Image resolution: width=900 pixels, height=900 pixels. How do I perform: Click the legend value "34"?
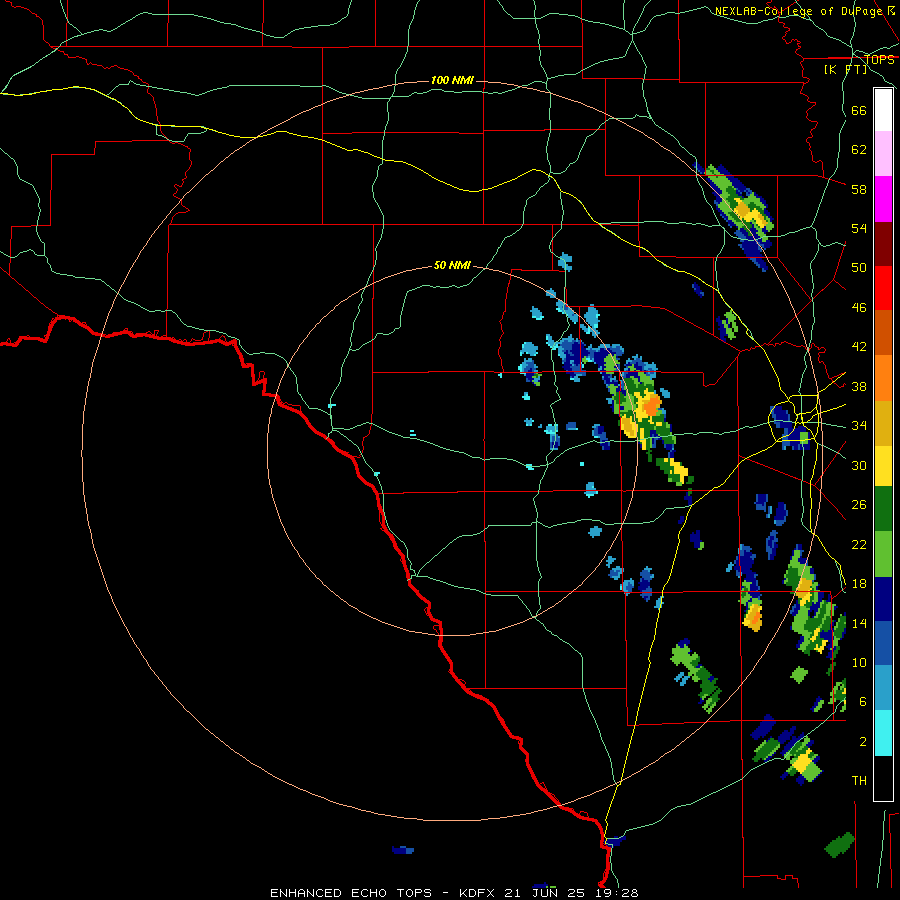click(859, 426)
